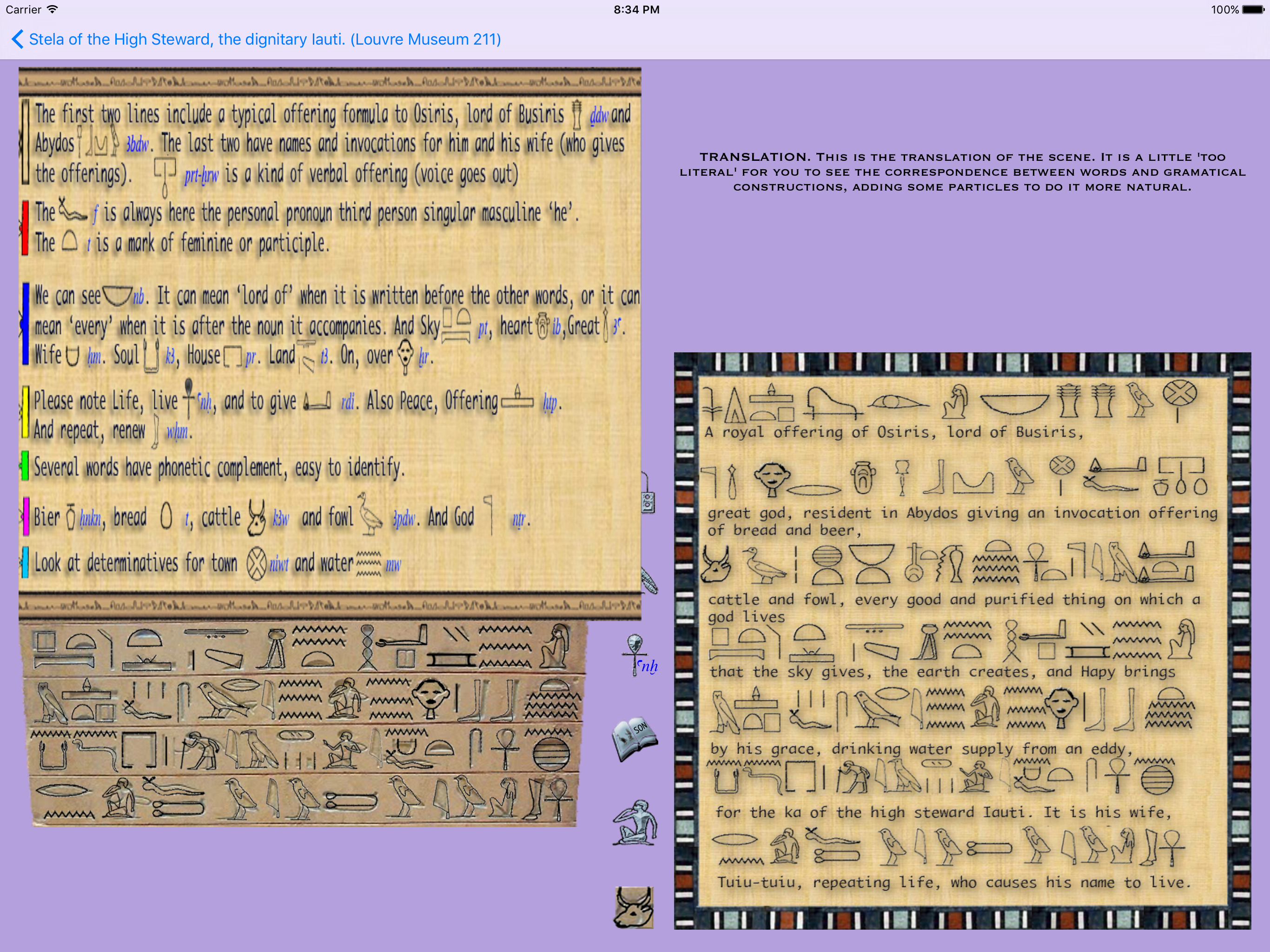Image resolution: width=1270 pixels, height=952 pixels.
Task: Tap blue transliteration 'ddw' after Busiris
Action: 599,114
